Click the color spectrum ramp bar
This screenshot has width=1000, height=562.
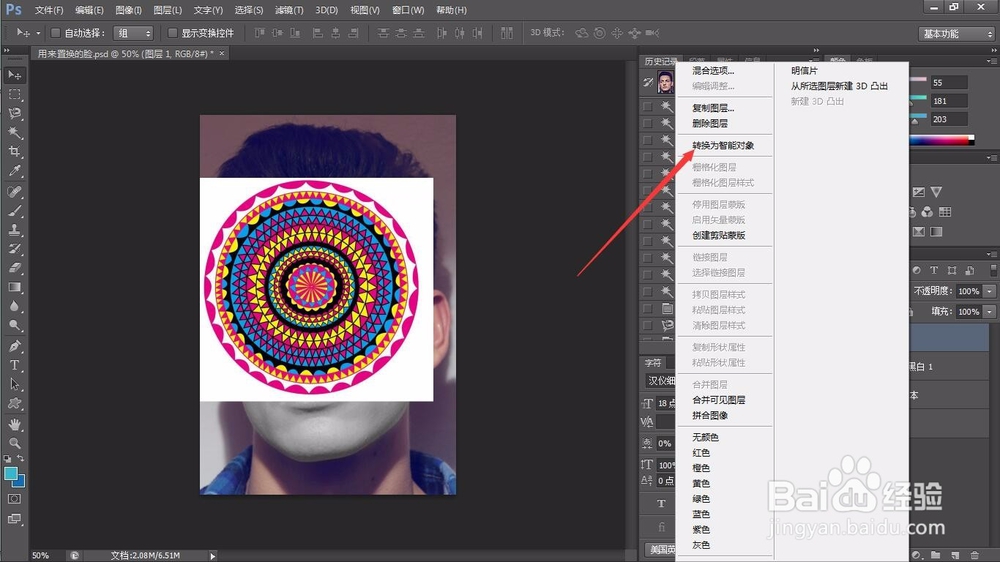942,140
